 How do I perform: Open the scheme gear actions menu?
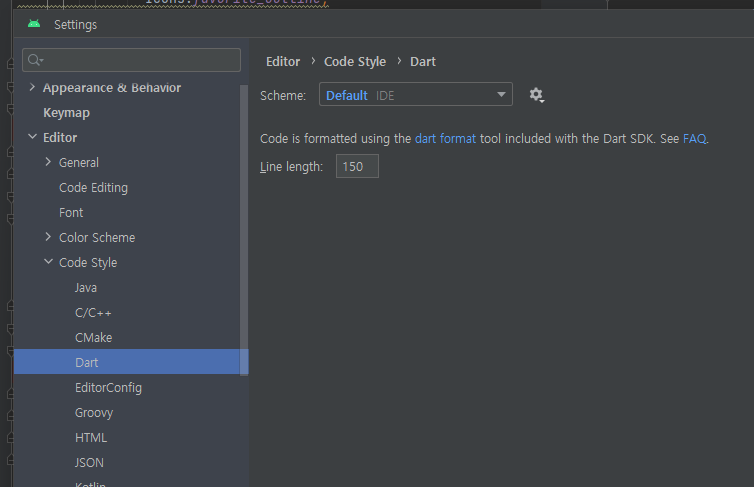tap(536, 95)
